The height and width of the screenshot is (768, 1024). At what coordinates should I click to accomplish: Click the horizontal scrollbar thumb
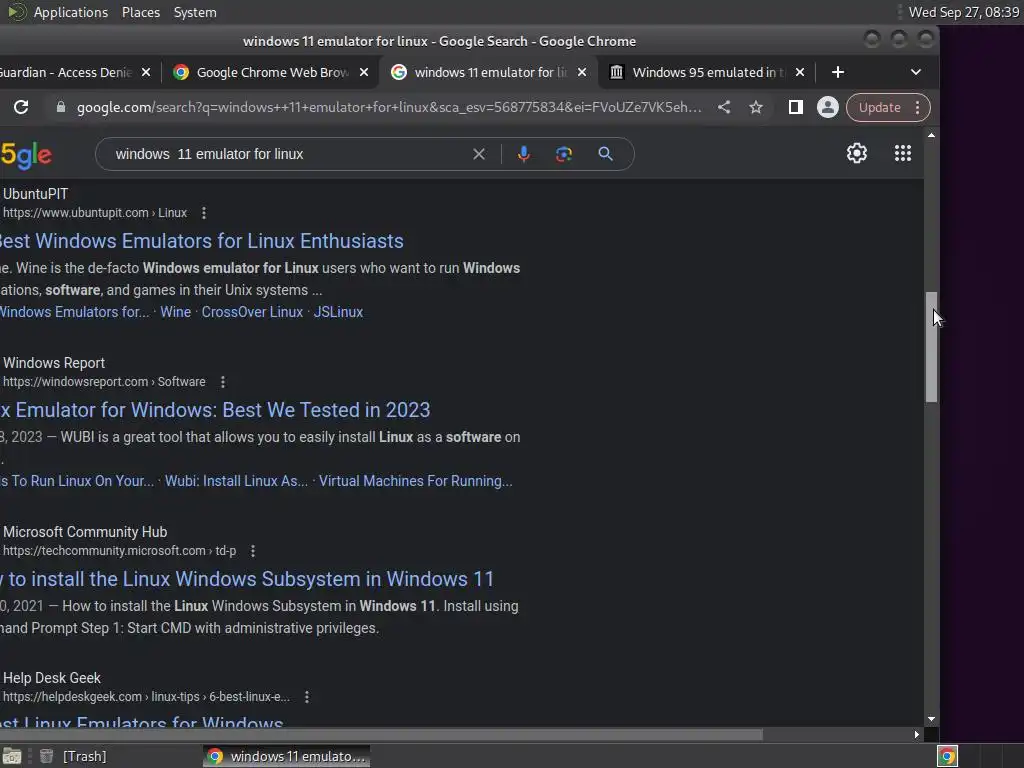click(381, 735)
